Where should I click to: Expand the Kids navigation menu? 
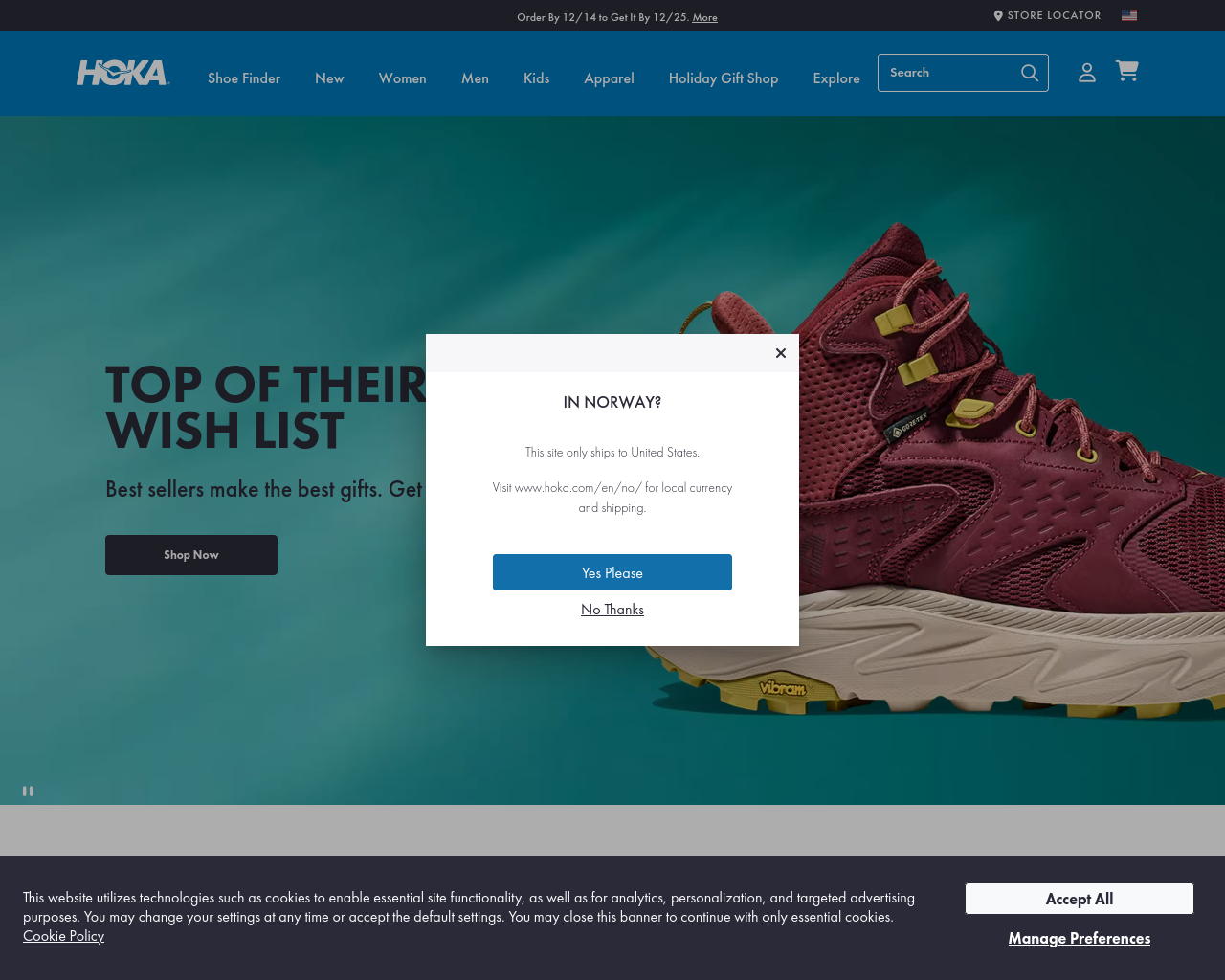(x=536, y=78)
